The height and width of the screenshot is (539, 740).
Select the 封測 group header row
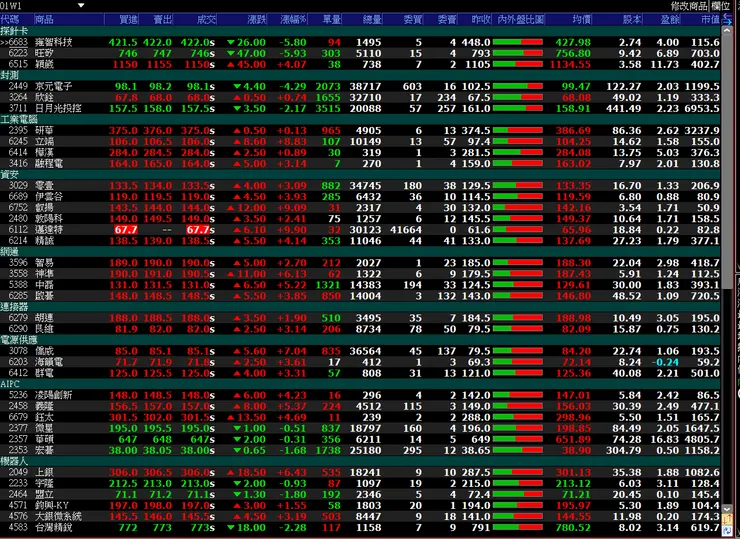[x=361, y=75]
